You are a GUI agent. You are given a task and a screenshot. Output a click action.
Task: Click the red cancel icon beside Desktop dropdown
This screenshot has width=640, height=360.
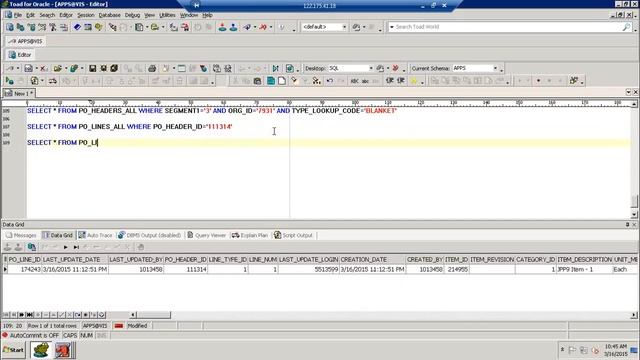click(395, 68)
